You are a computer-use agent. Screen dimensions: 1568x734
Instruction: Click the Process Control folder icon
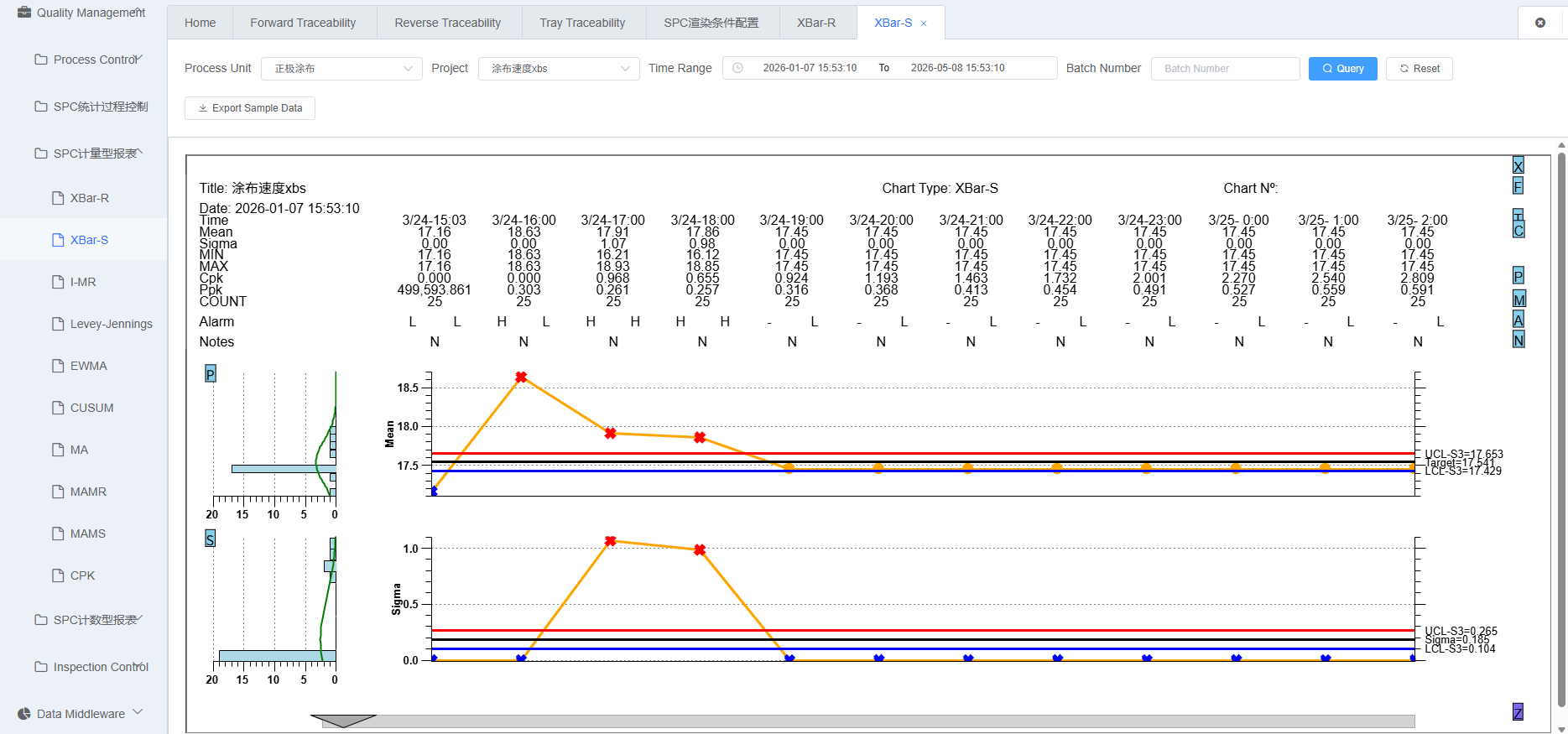tap(41, 60)
